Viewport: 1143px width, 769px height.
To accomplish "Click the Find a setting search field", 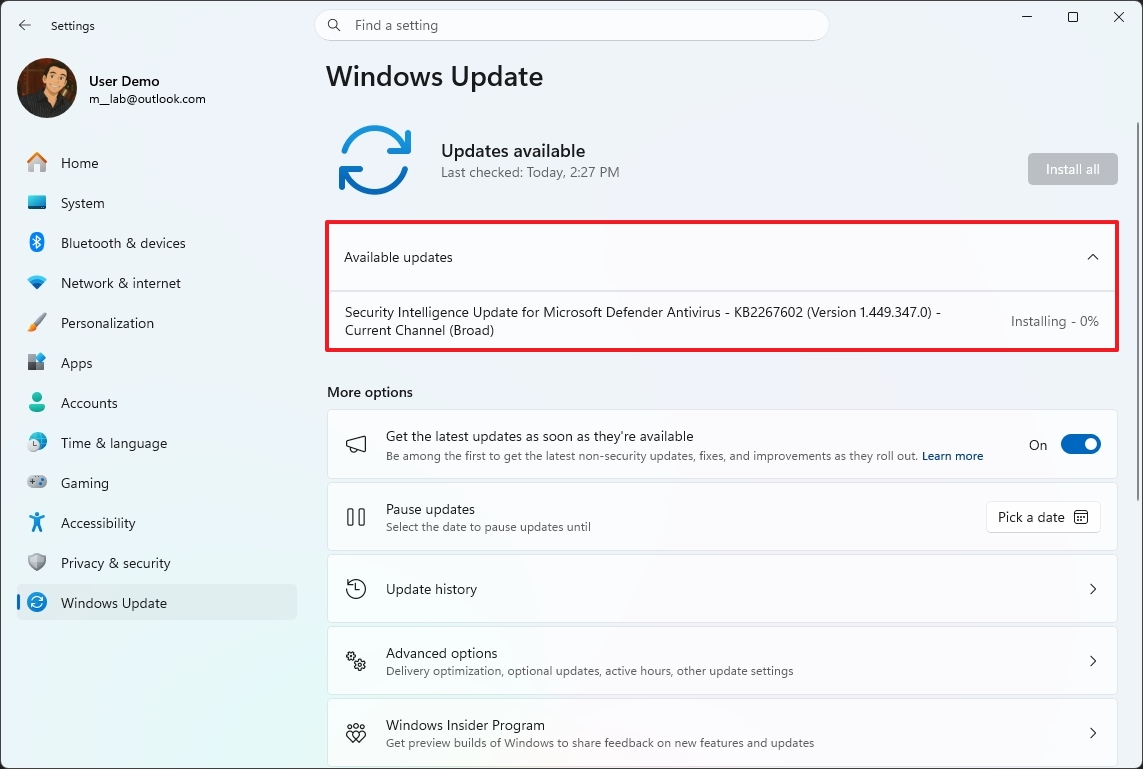I will coord(571,25).
